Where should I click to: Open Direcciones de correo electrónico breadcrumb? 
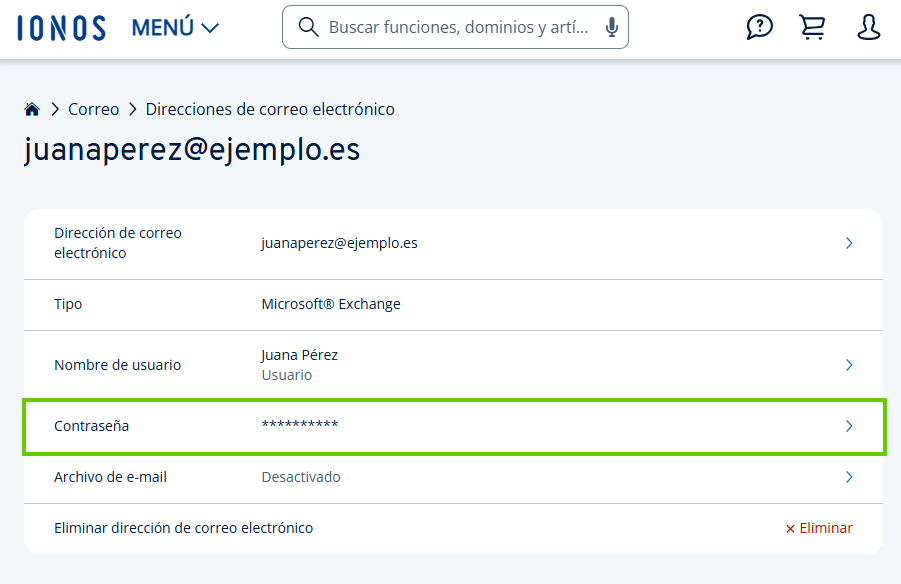tap(270, 109)
